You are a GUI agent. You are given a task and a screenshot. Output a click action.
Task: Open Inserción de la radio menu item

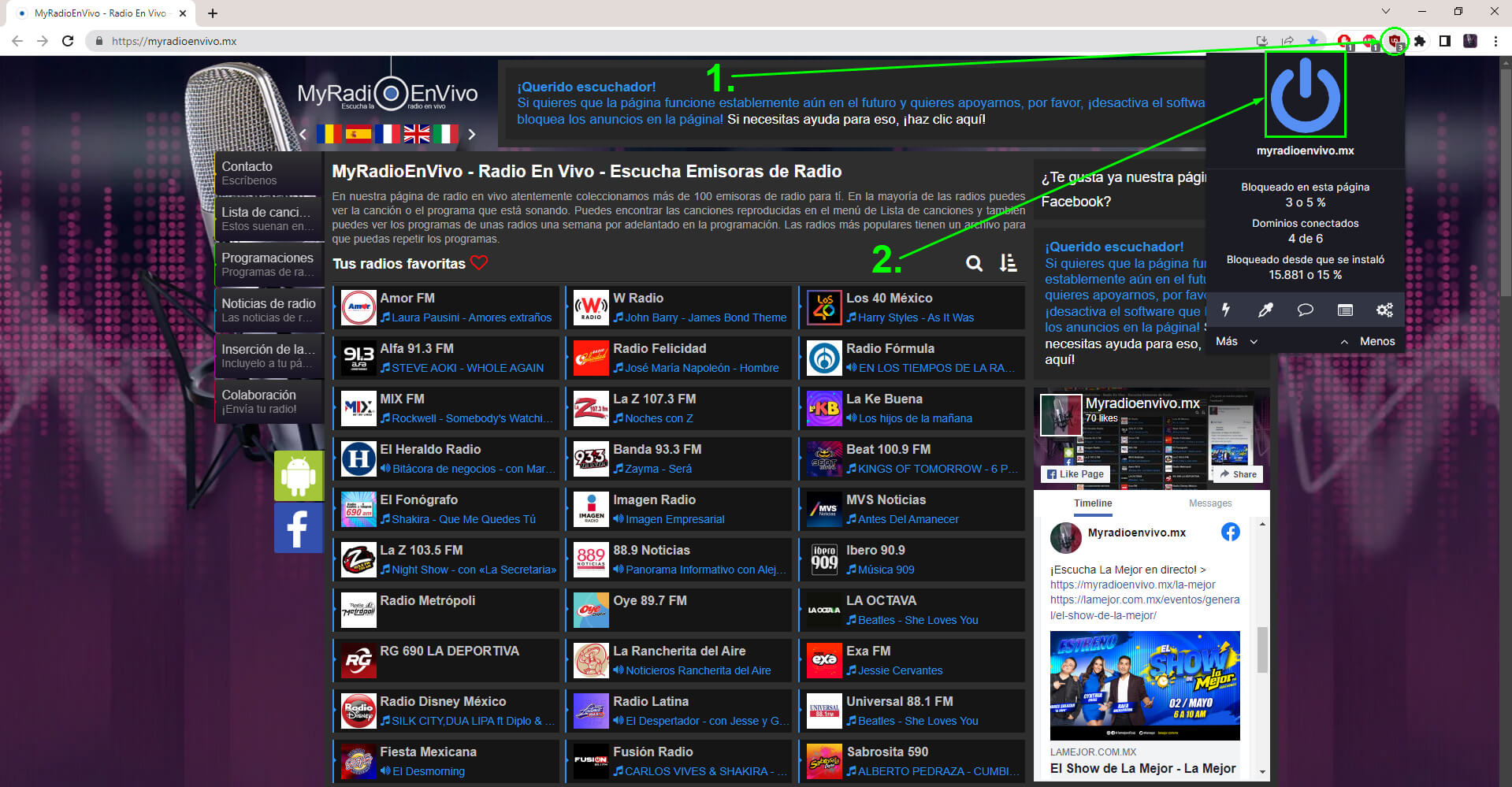(269, 355)
